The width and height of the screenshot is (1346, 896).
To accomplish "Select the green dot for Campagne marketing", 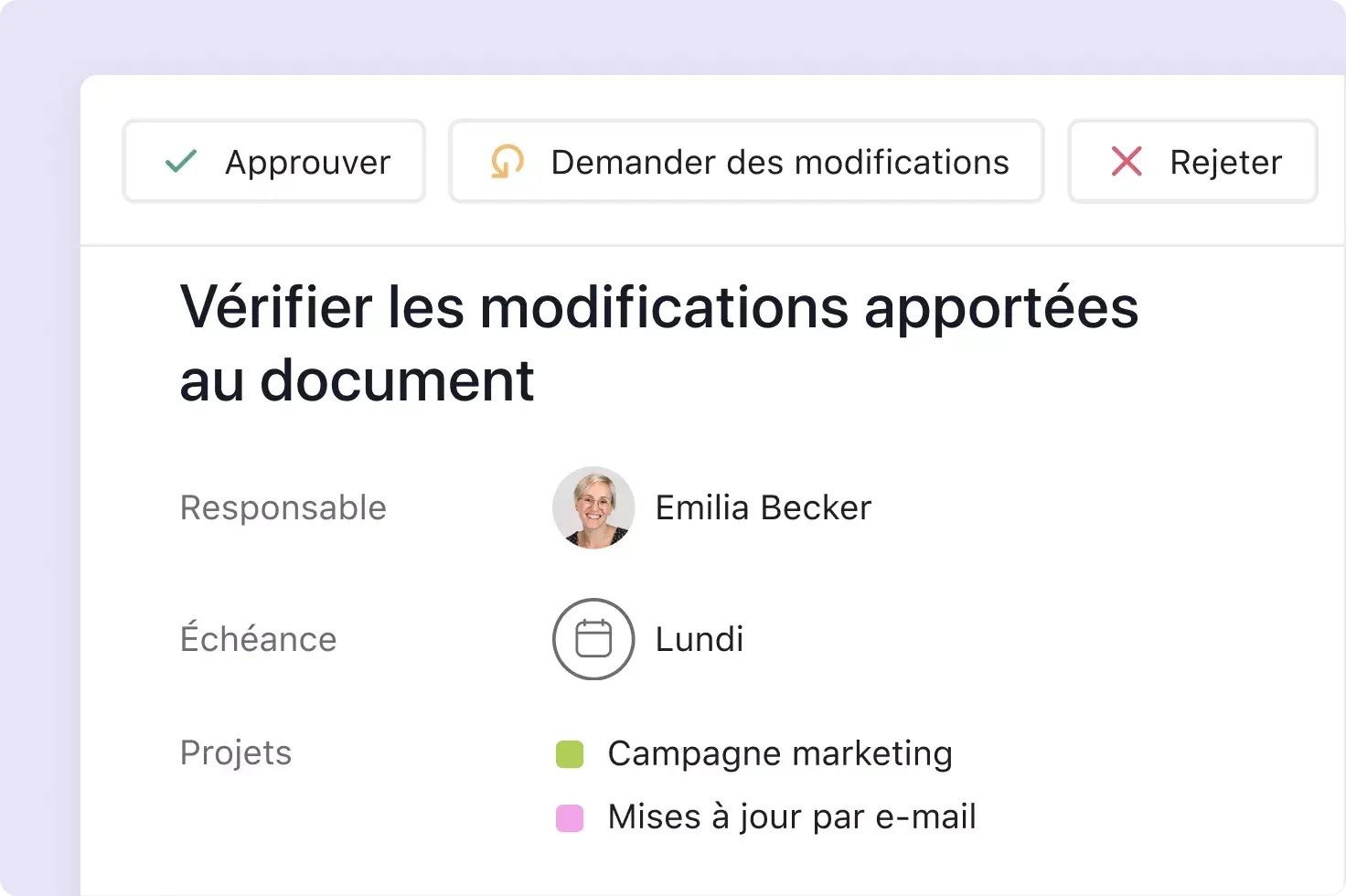I will (570, 754).
